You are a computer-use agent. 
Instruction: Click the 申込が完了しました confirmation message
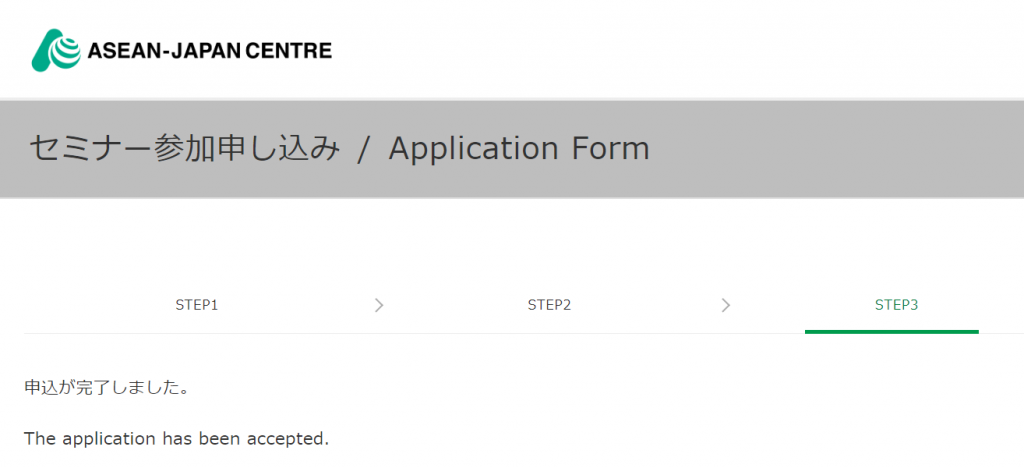107,387
